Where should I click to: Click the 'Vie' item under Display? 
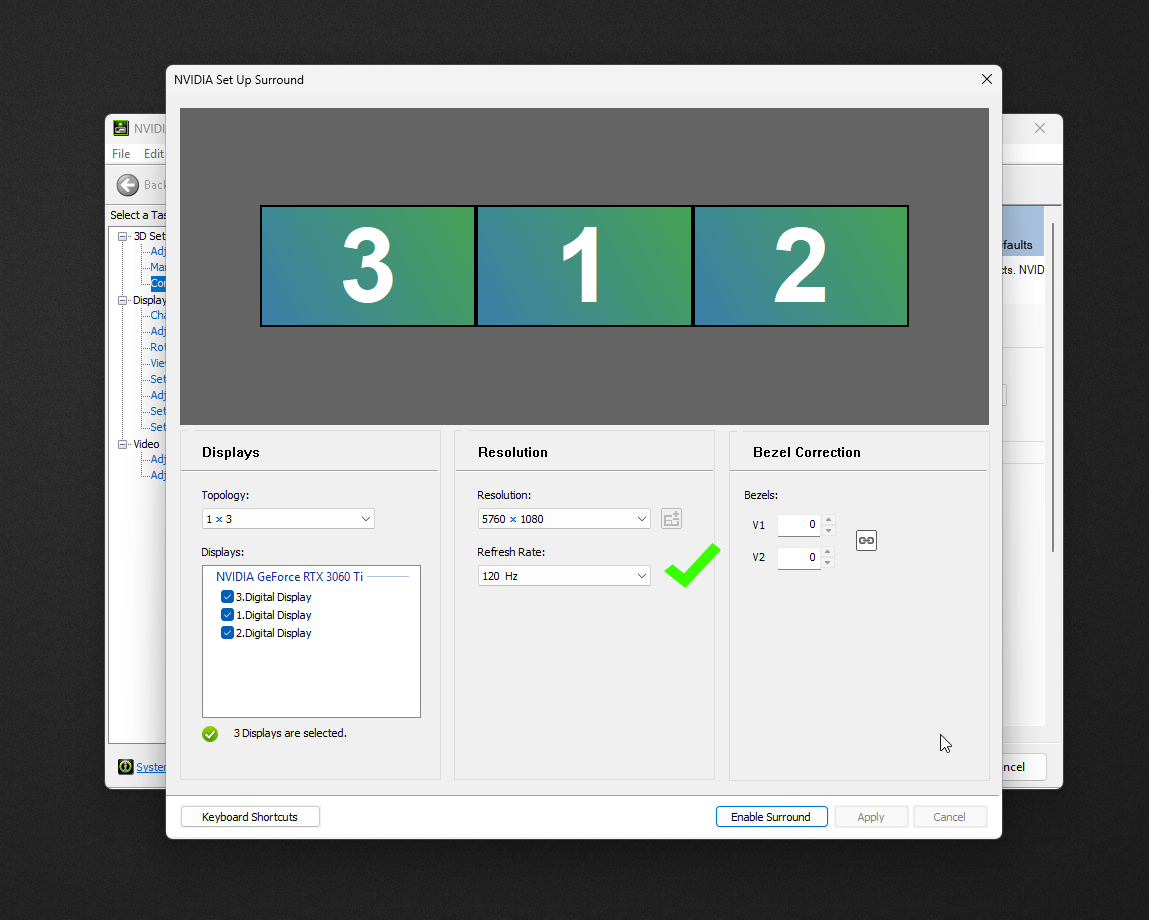click(158, 364)
